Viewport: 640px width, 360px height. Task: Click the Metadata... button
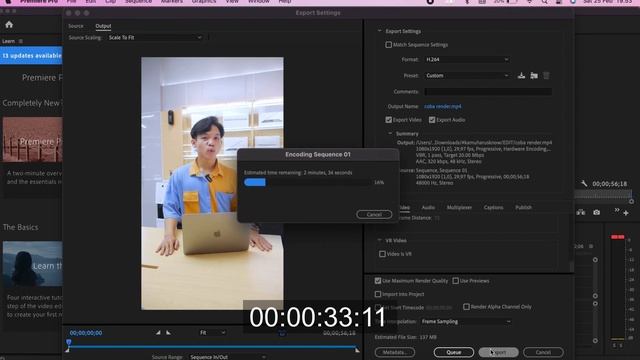(x=395, y=352)
